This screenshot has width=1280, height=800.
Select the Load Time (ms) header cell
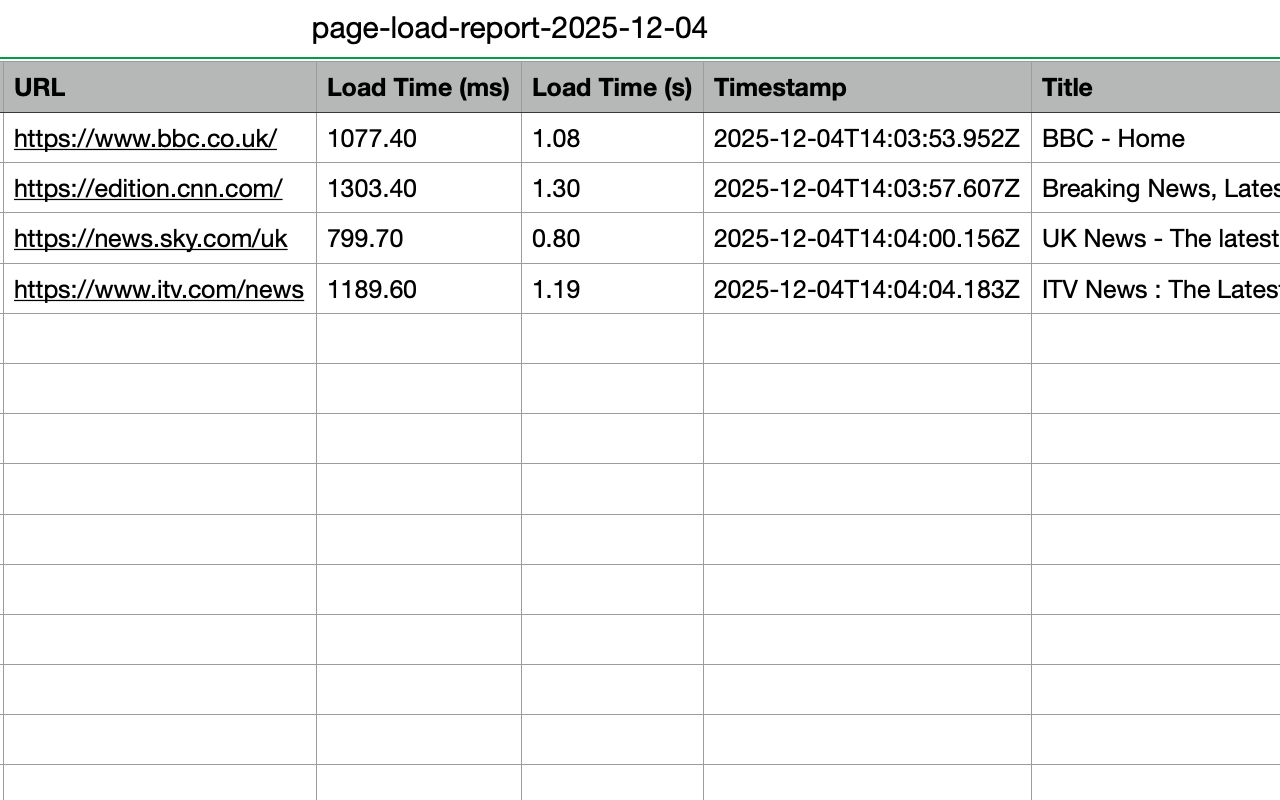pos(418,88)
